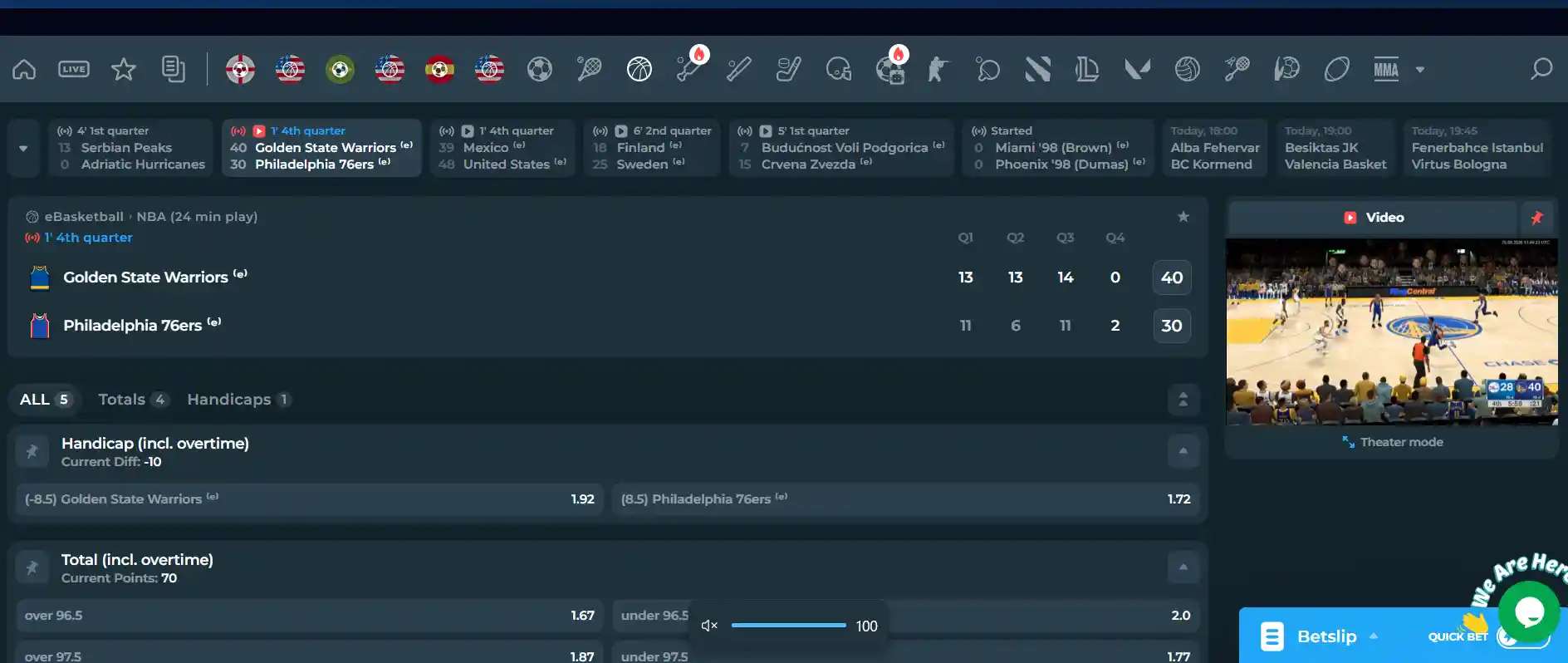Select over 96.5 at odds 1.67
This screenshot has width=1568, height=663.
click(310, 616)
